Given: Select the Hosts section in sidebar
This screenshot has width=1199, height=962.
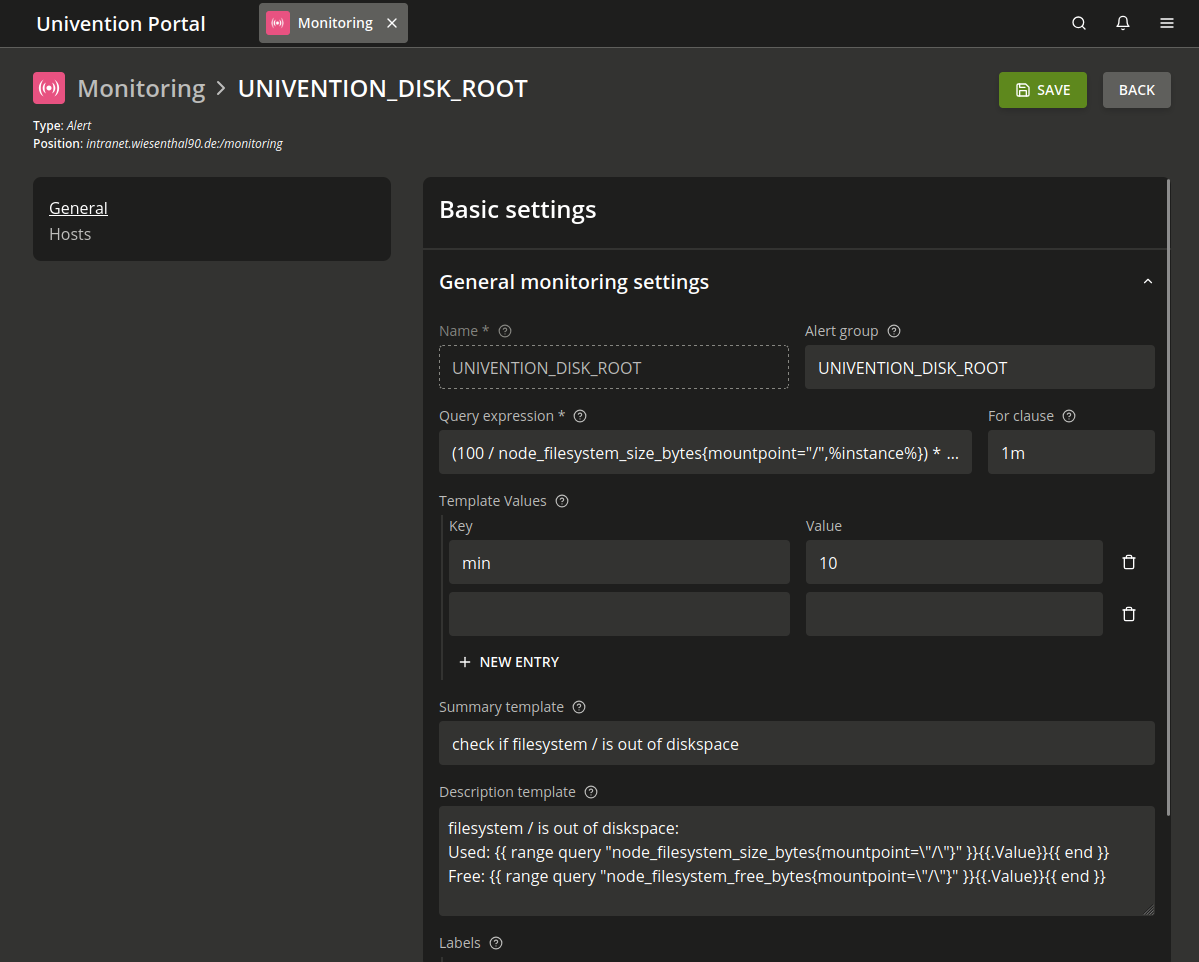Looking at the screenshot, I should click(70, 234).
